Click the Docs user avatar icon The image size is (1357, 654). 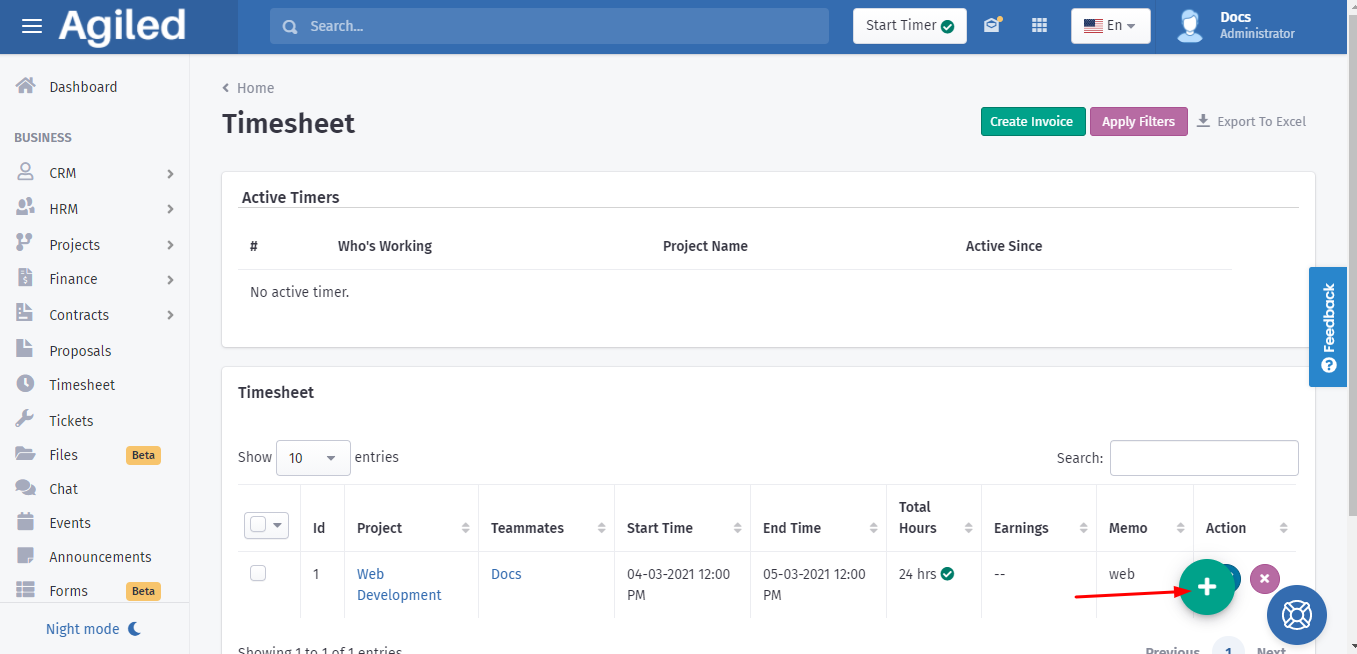click(1189, 26)
